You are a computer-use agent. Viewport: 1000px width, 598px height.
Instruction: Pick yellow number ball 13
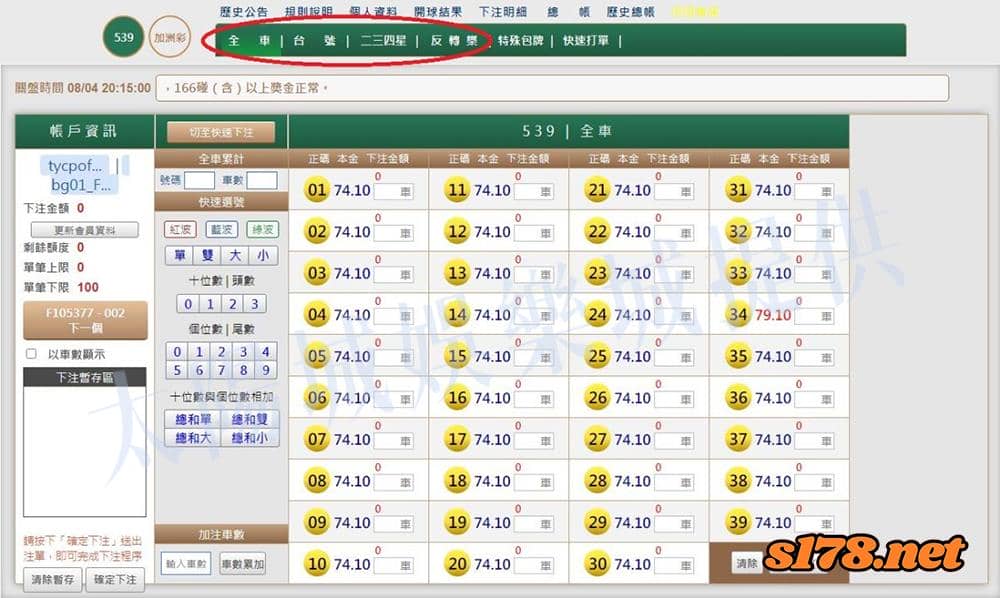coord(457,273)
